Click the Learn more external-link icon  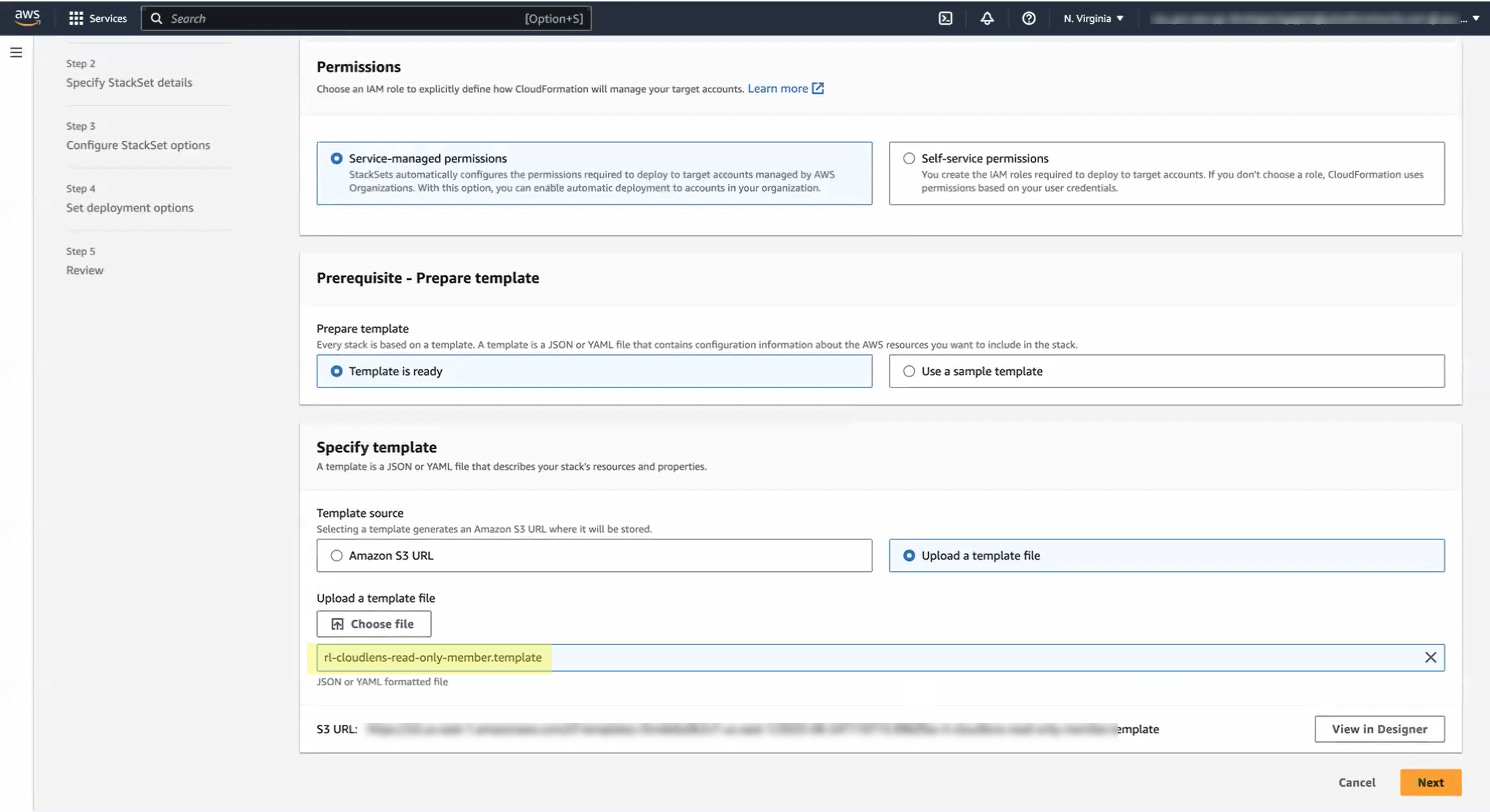point(817,89)
